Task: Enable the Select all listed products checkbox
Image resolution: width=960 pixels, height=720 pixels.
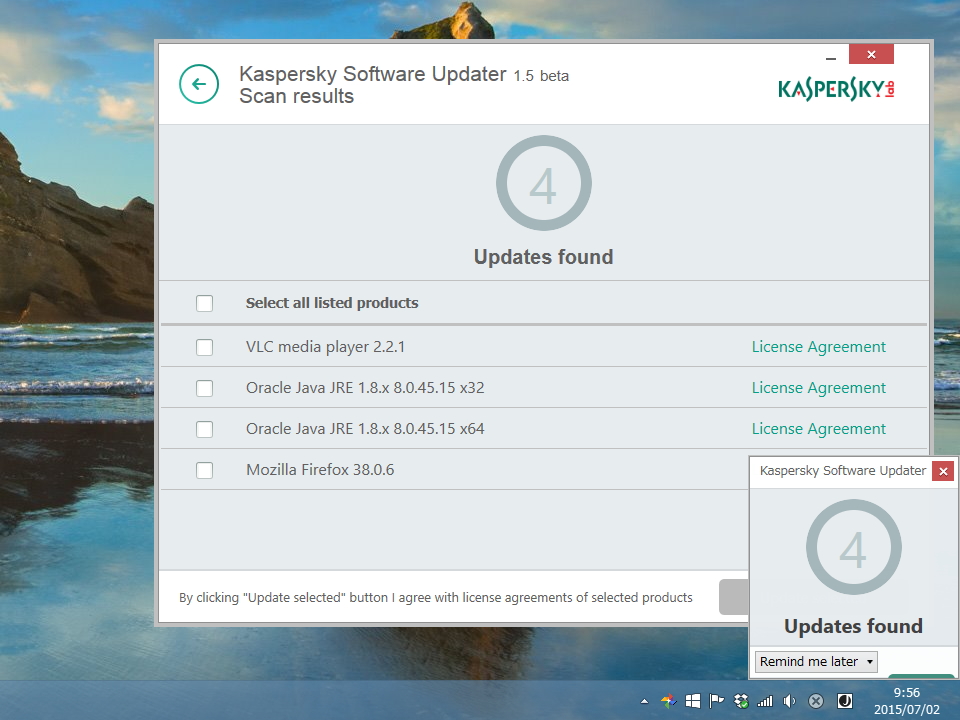Action: point(205,303)
